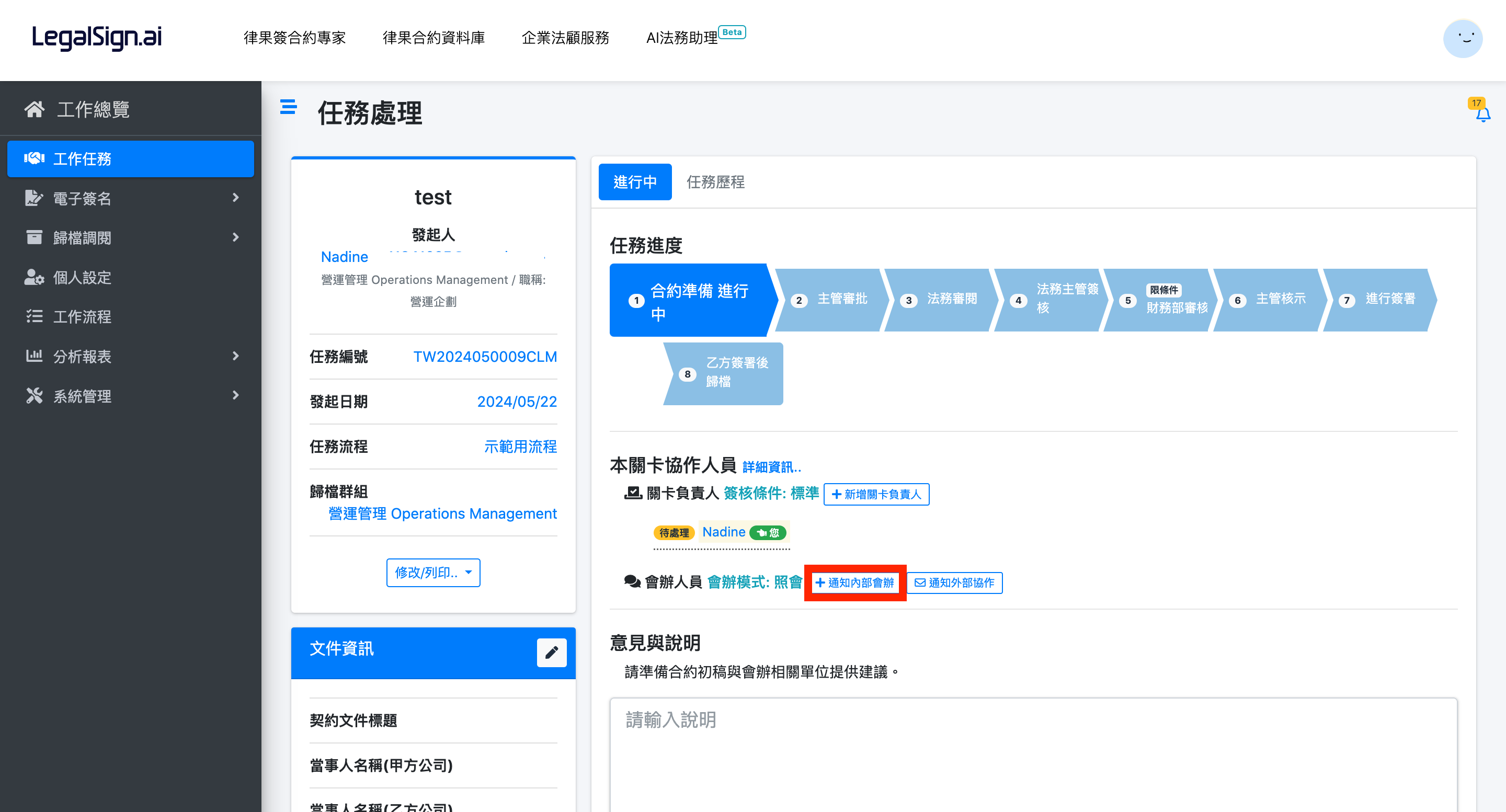Open 律果簽合約專家 in top navigation
The height and width of the screenshot is (812, 1506).
coord(294,38)
